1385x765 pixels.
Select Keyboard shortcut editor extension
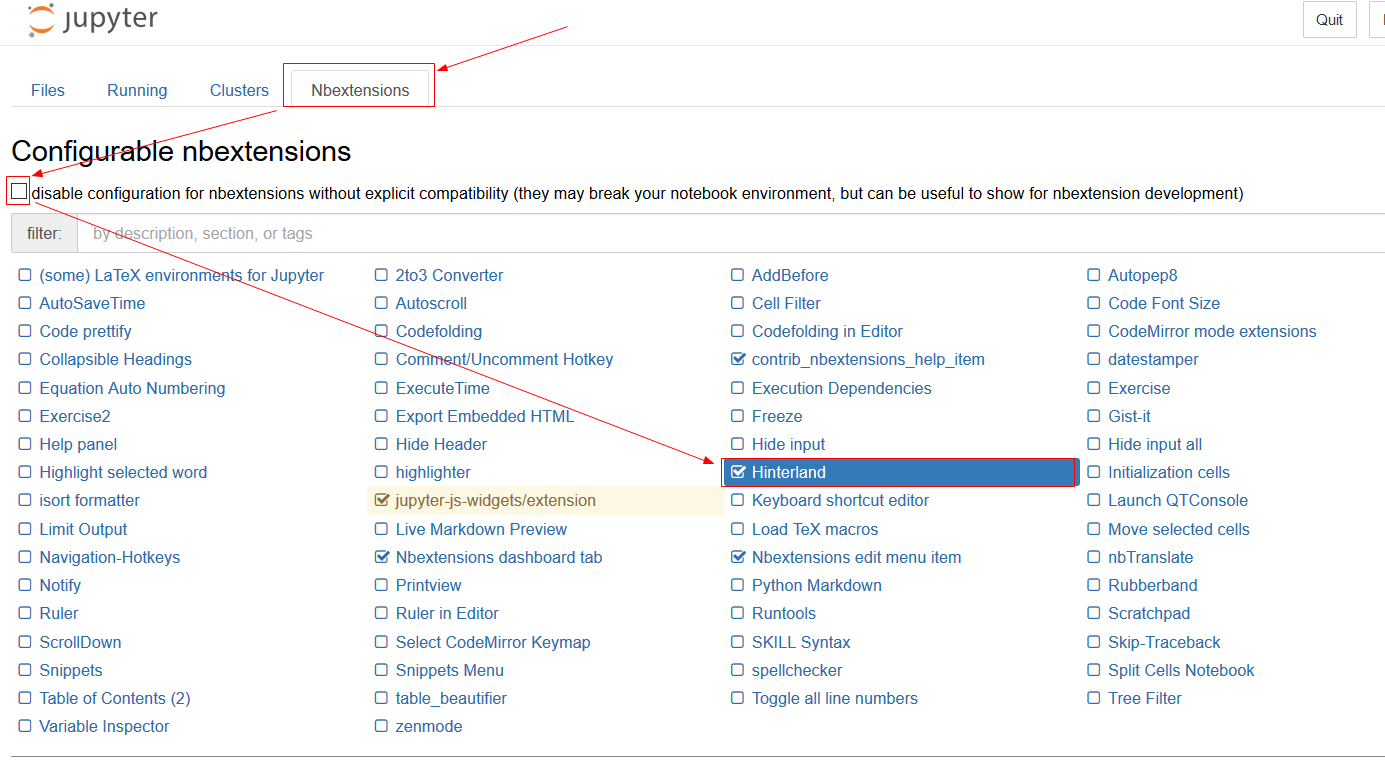pyautogui.click(x=841, y=500)
